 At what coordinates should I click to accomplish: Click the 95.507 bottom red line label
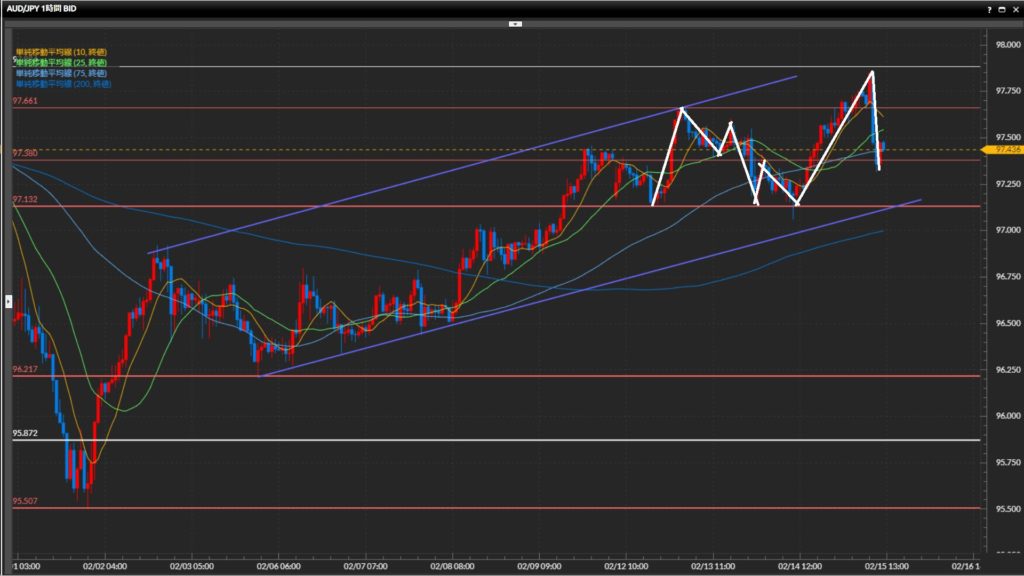[x=25, y=501]
